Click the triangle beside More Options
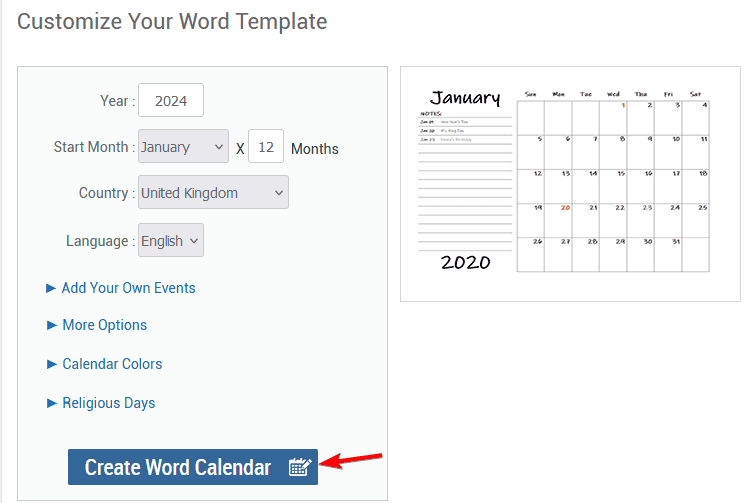Image resolution: width=750 pixels, height=503 pixels. (x=52, y=325)
